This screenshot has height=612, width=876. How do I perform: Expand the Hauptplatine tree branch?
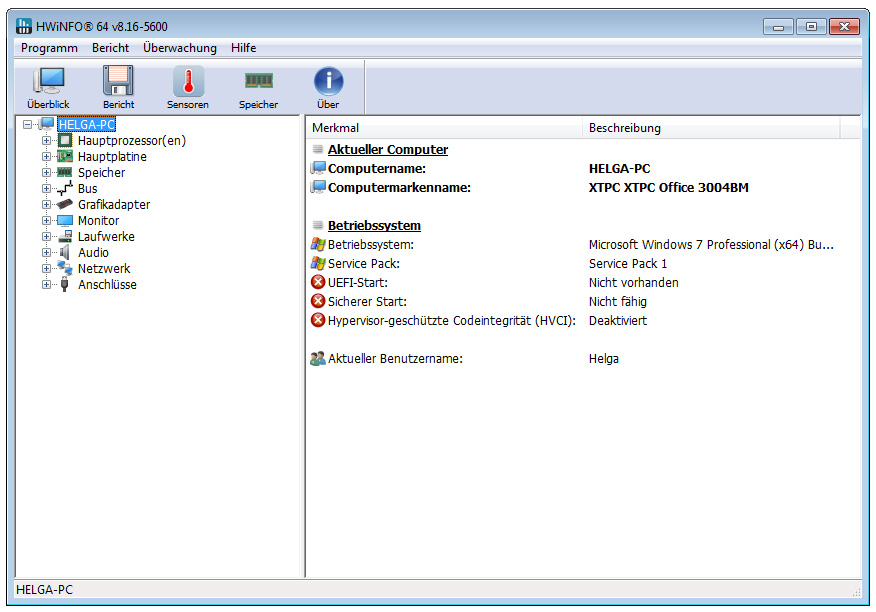(46, 157)
